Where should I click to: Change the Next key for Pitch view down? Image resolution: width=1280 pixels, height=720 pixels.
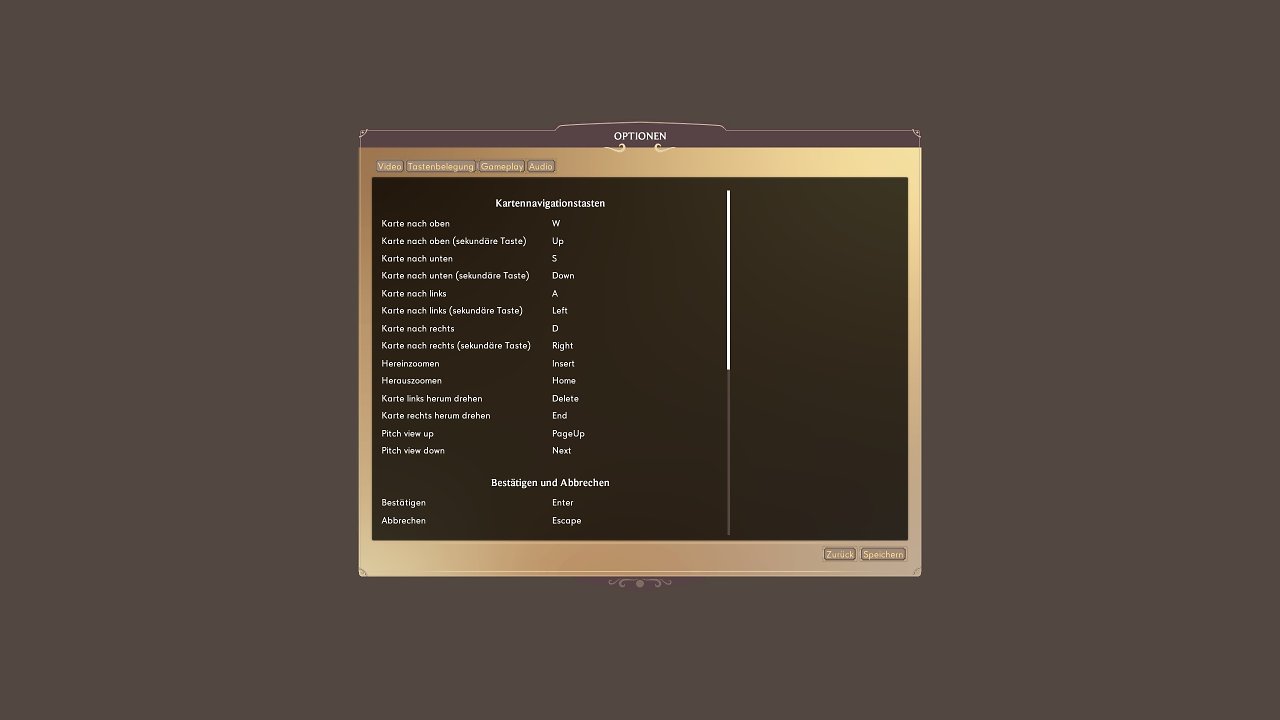tap(562, 451)
